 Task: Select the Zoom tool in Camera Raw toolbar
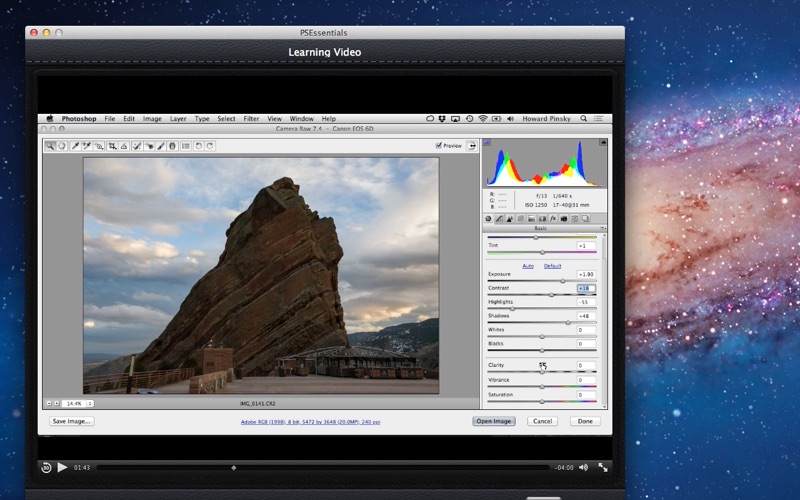50,146
